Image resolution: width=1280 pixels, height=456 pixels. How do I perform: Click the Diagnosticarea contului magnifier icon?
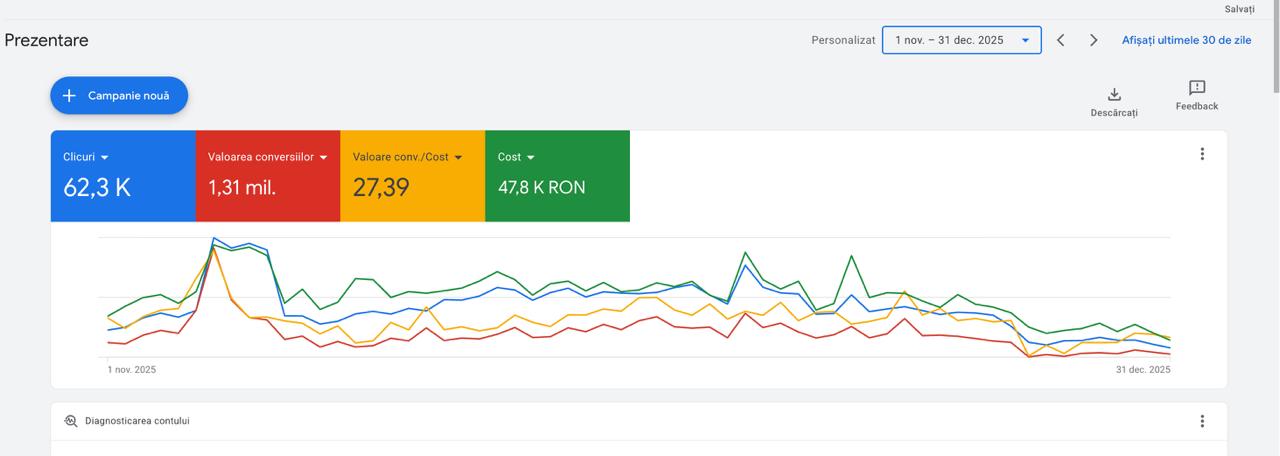pos(71,421)
